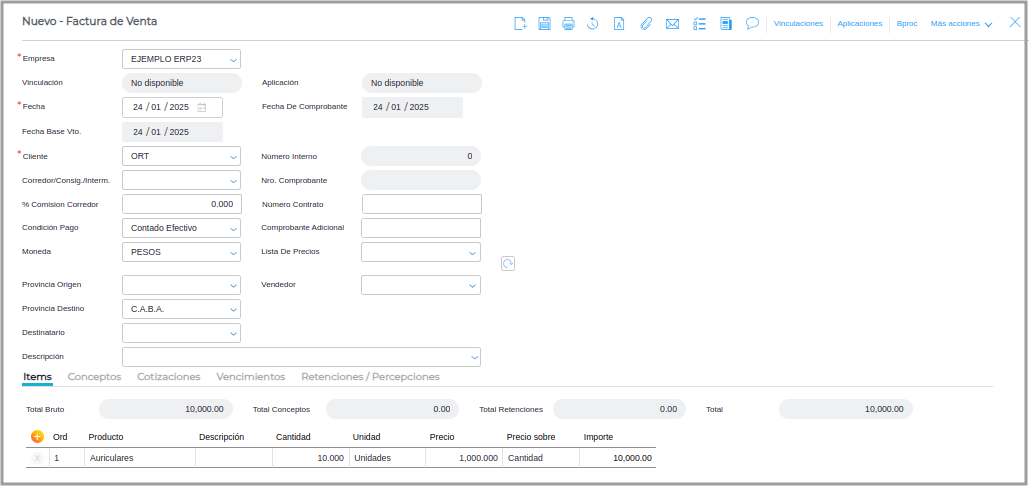Open the checklist icon in toolbar
Image resolution: width=1029 pixels, height=487 pixels.
699,23
